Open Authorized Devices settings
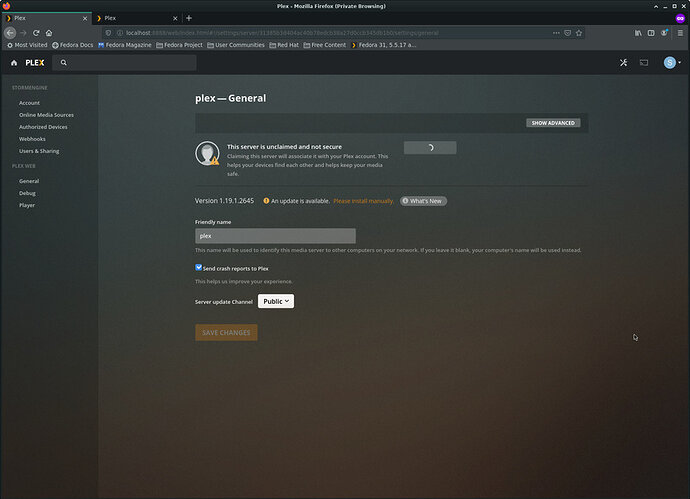690x499 pixels. (43, 127)
